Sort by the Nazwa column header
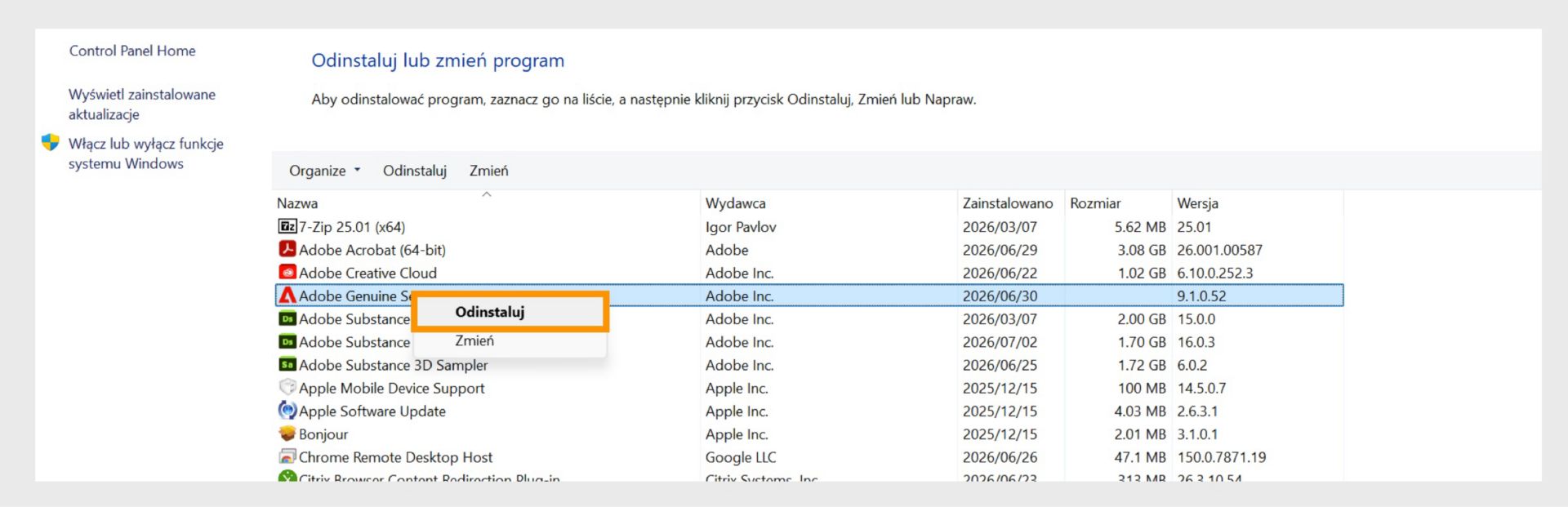This screenshot has width=1568, height=507. [x=297, y=203]
